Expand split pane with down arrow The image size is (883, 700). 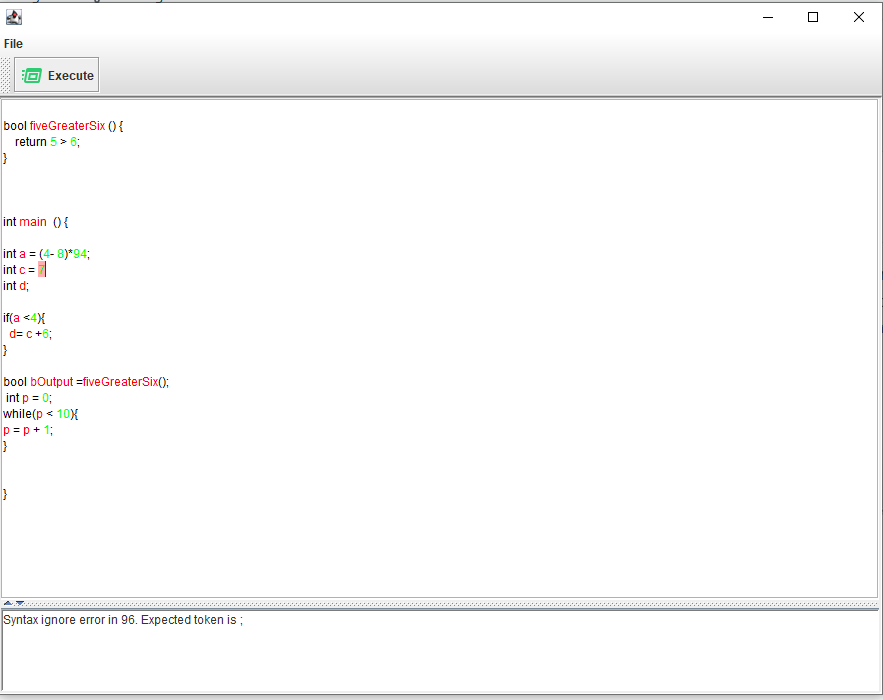pos(20,603)
